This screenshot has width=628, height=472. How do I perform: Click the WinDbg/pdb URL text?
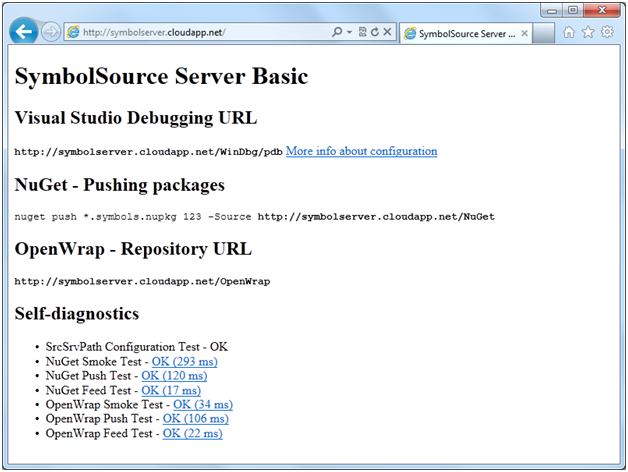(x=149, y=152)
